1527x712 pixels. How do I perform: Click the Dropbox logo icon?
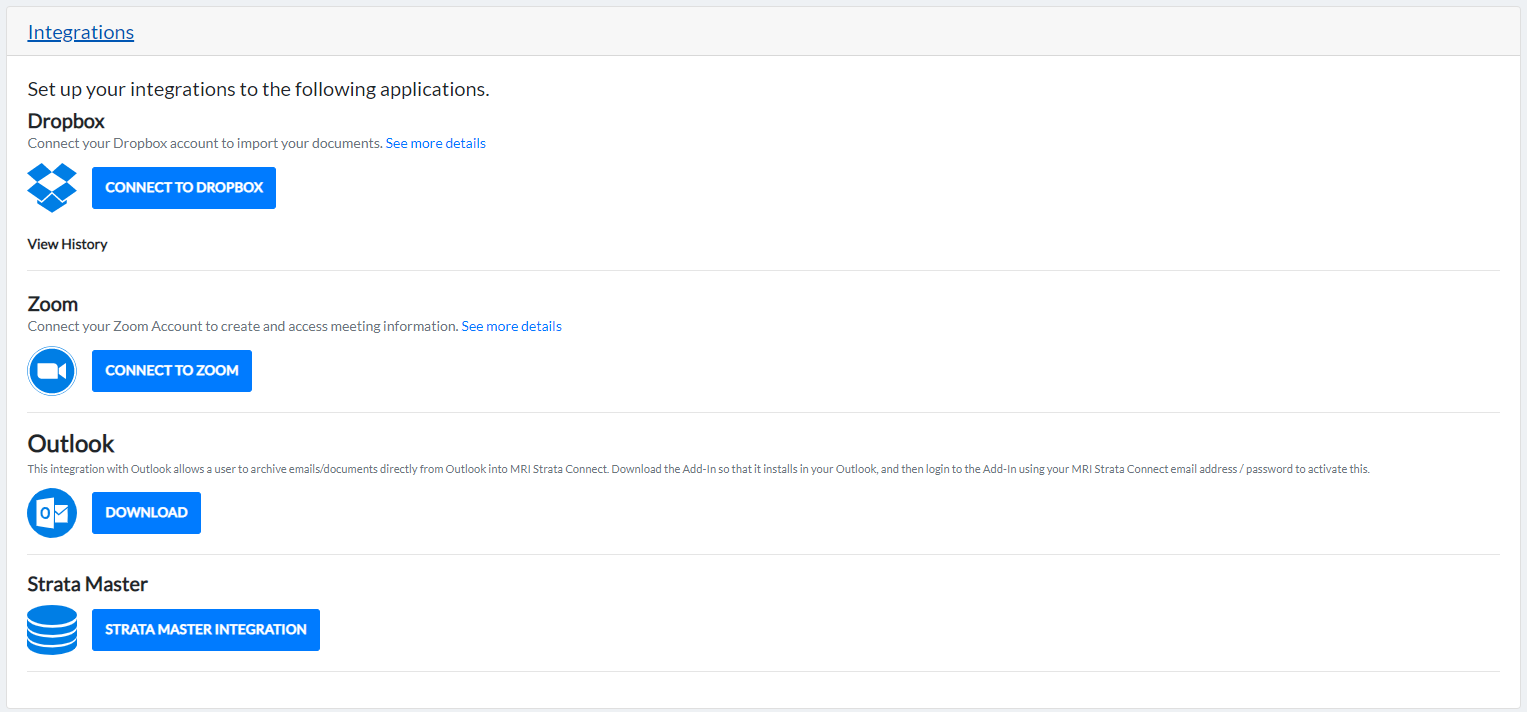click(52, 187)
